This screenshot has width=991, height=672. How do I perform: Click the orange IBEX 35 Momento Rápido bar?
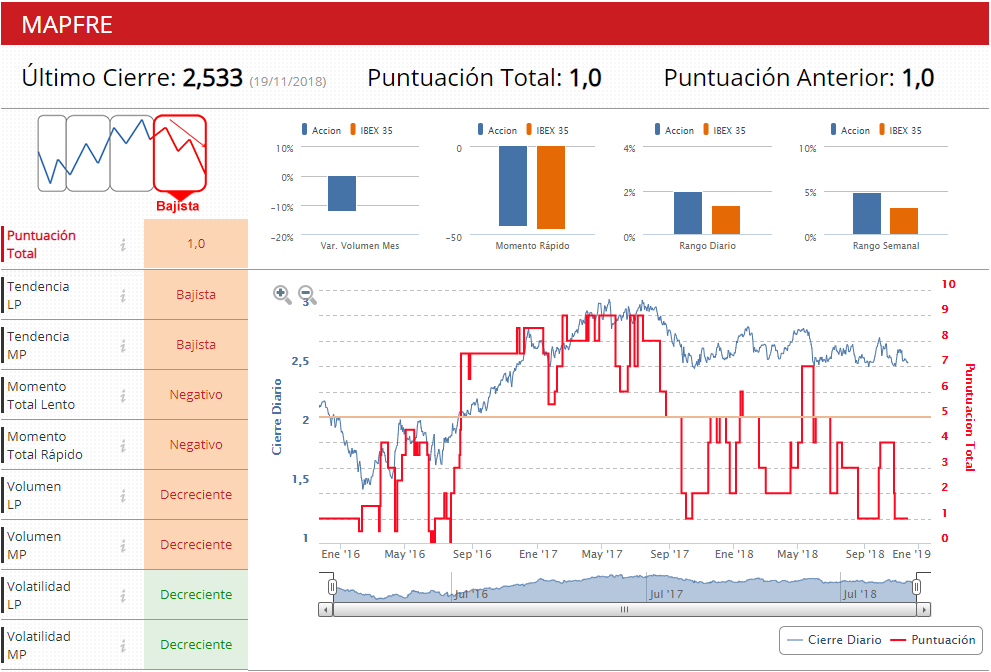pos(551,188)
